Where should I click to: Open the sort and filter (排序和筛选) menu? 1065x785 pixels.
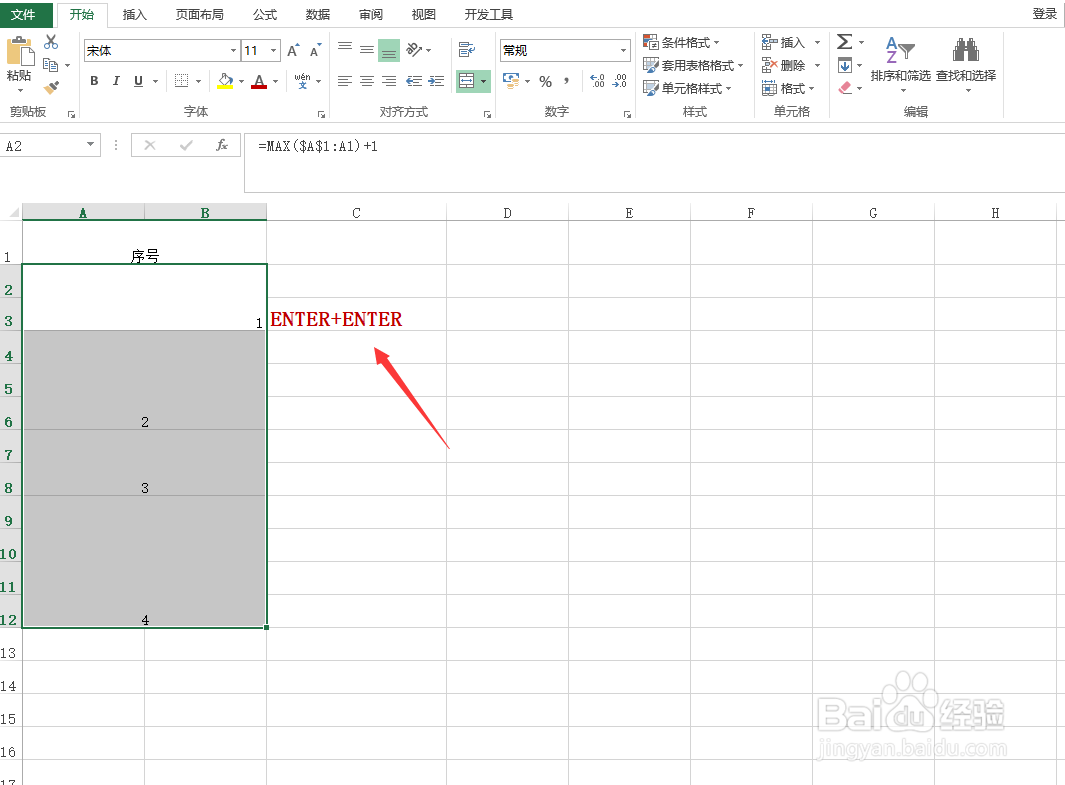pos(900,65)
